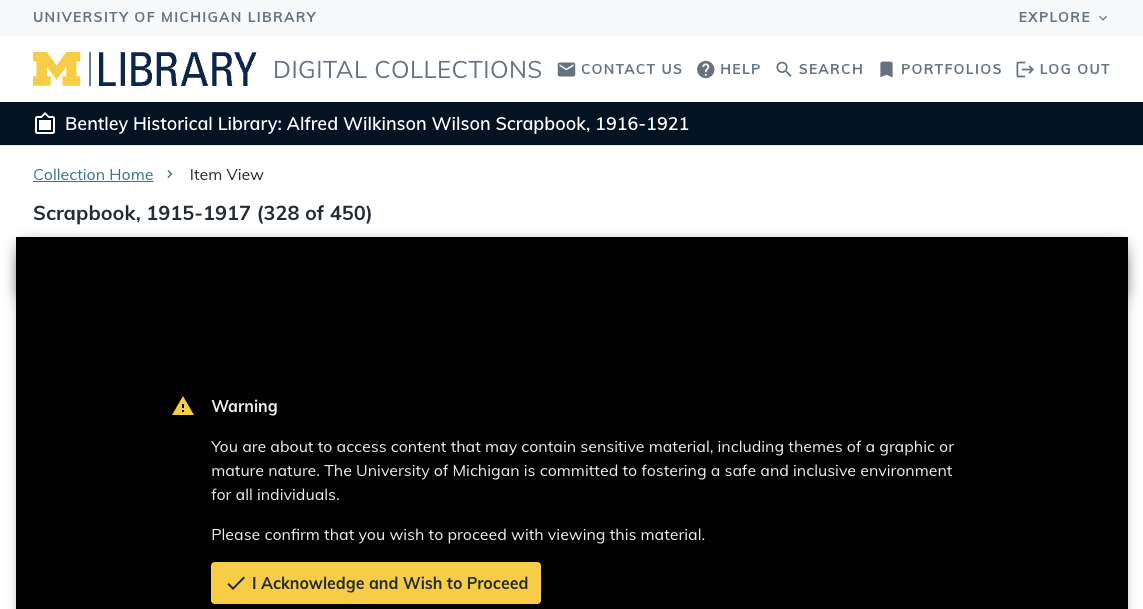Click the yellow block M logo
Viewport: 1143px width, 609px height.
point(56,69)
